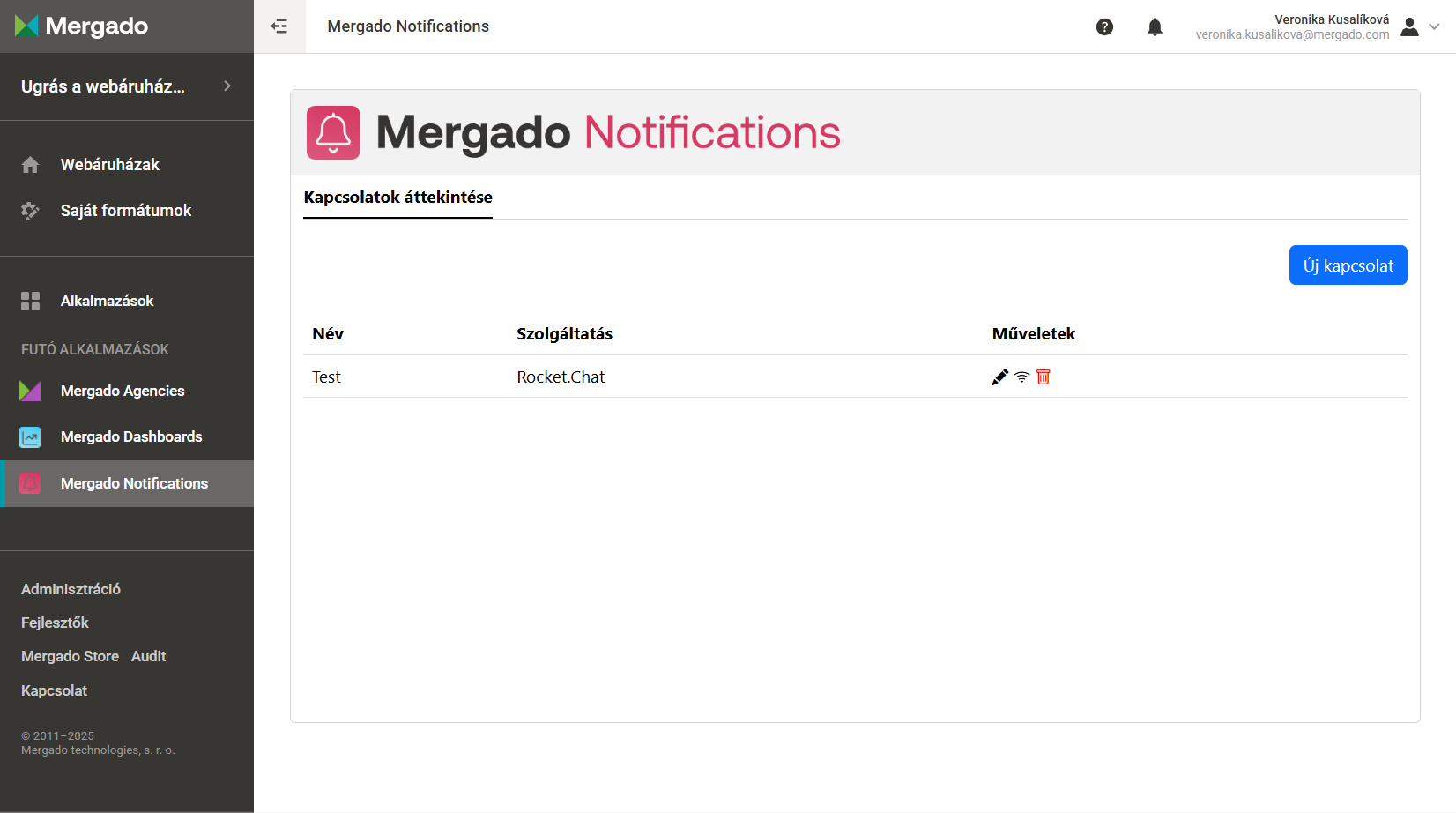Click the grid icon beside Alkalmazások
Viewport: 1456px width, 813px height.
[30, 301]
